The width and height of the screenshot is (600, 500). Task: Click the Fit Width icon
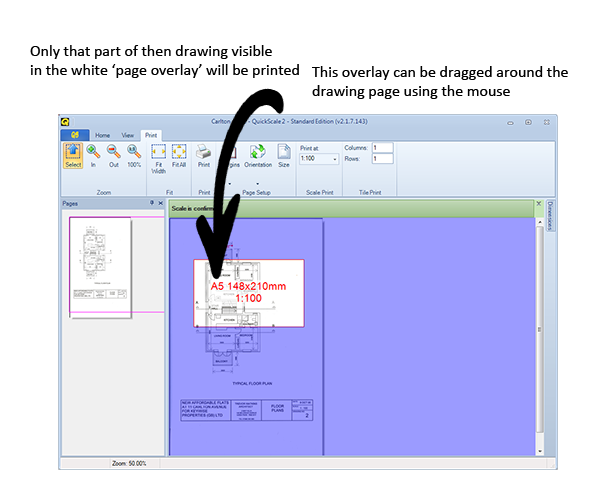[x=158, y=155]
